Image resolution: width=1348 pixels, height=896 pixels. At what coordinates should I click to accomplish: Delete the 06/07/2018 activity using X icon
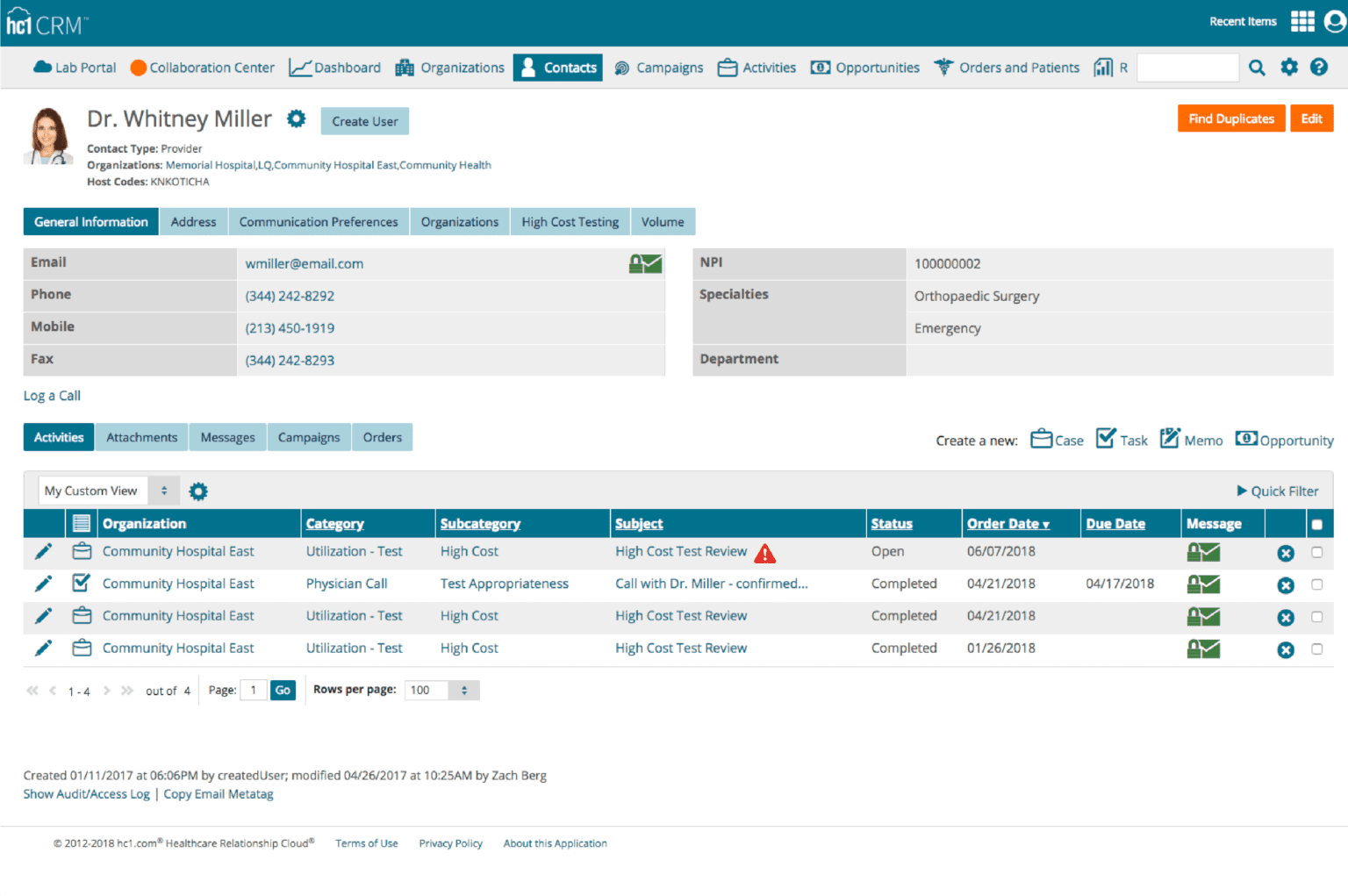click(x=1285, y=553)
